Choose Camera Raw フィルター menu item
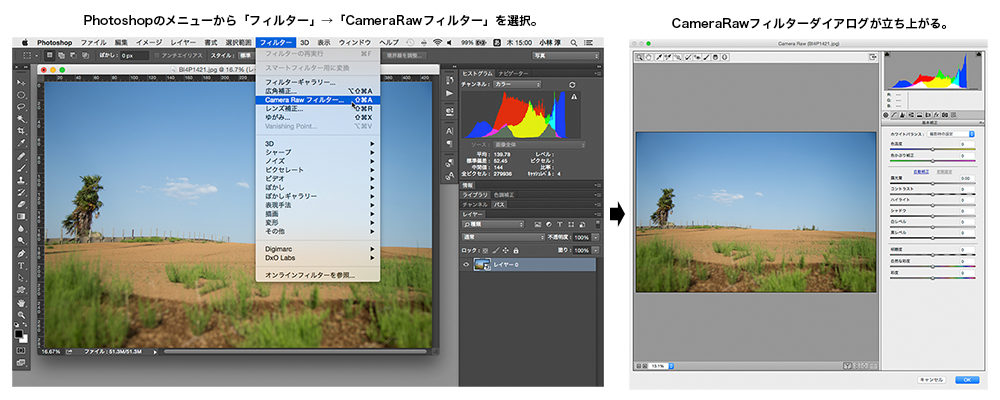This screenshot has height=400, width=1000. point(317,100)
